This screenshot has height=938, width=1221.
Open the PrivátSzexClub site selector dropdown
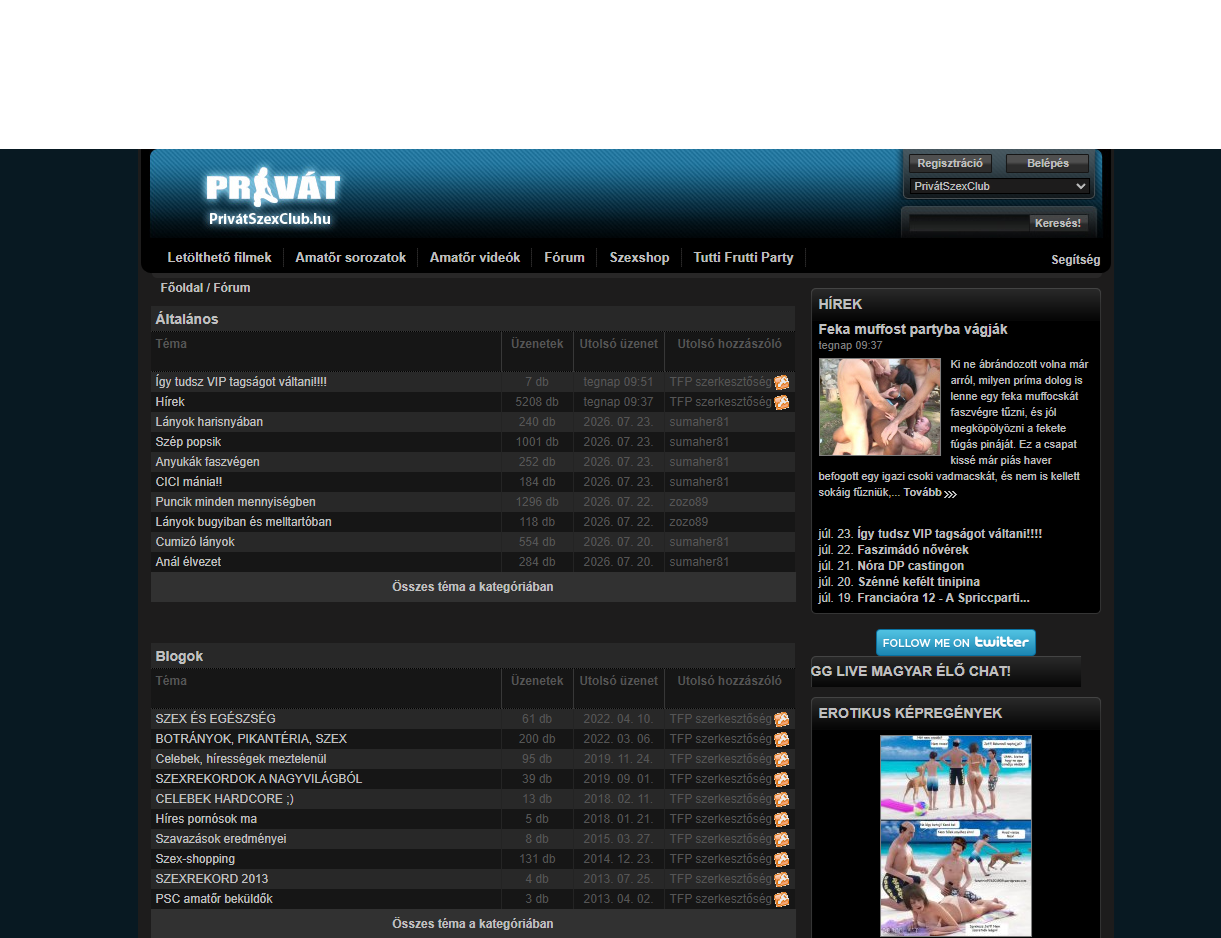[999, 186]
